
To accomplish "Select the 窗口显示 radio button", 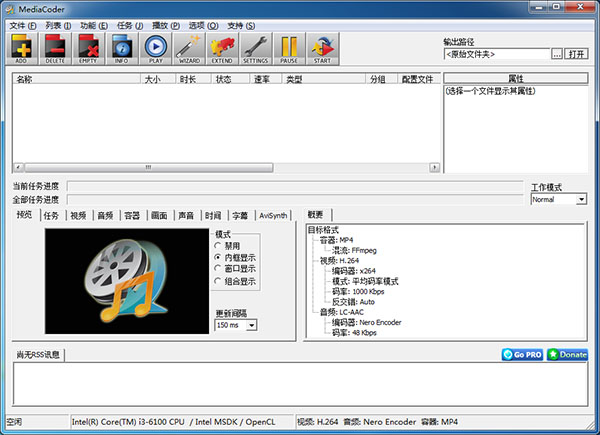I will 220,269.
